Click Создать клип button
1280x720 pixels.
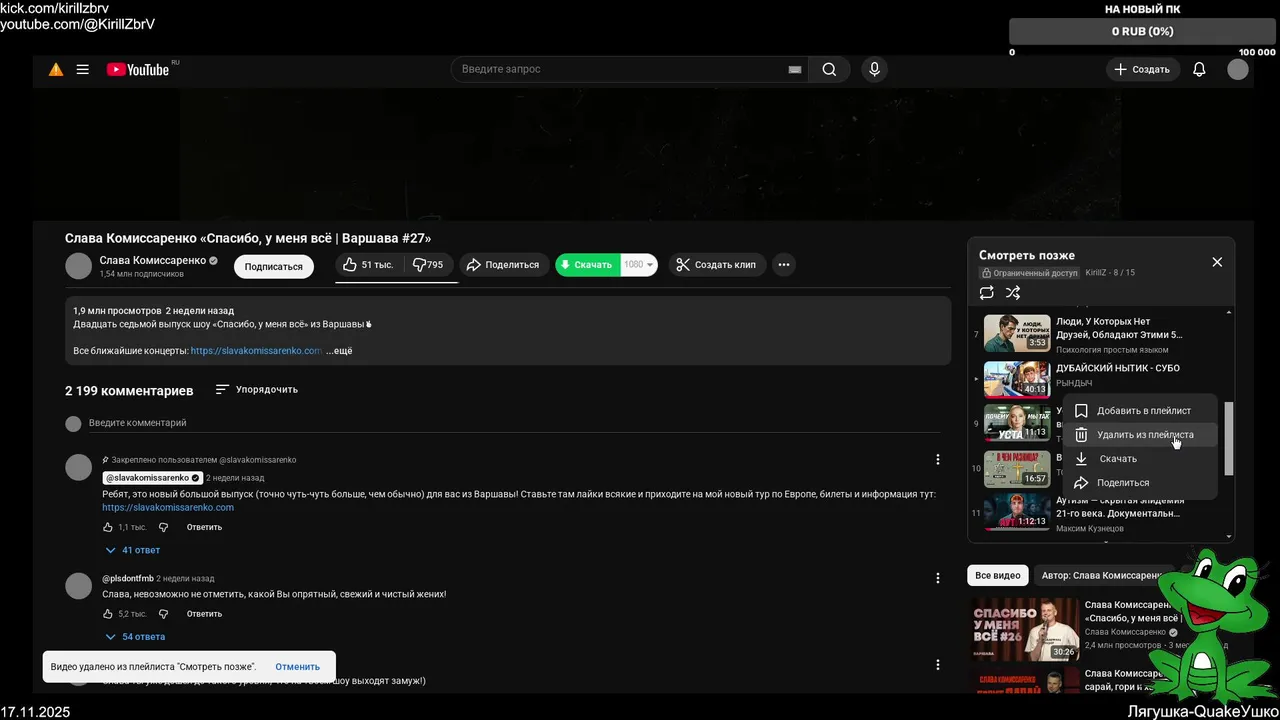point(717,265)
